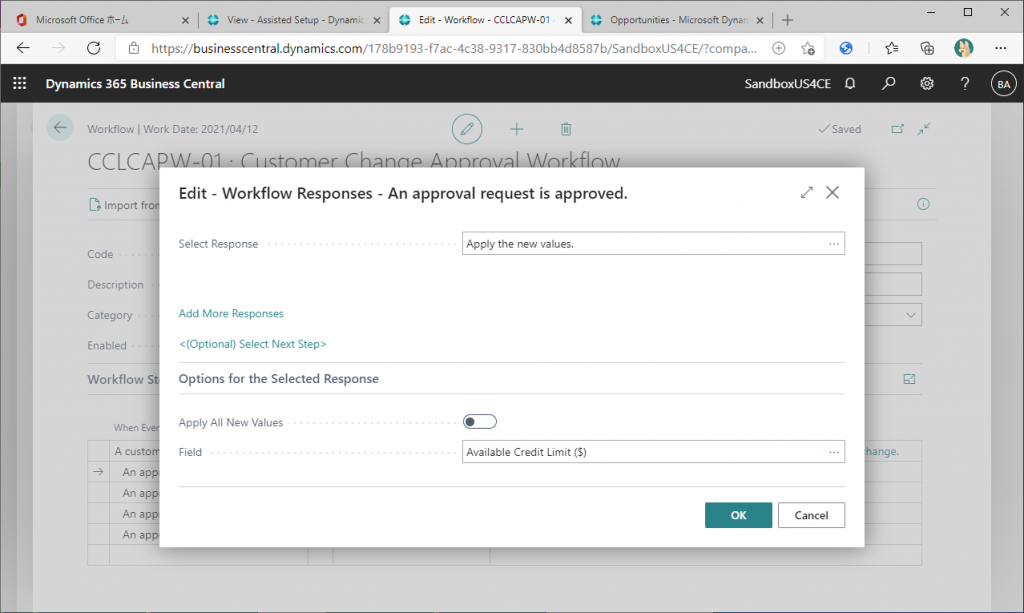Expand the Workflow Steps section icon
The width and height of the screenshot is (1024, 613).
pos(909,379)
